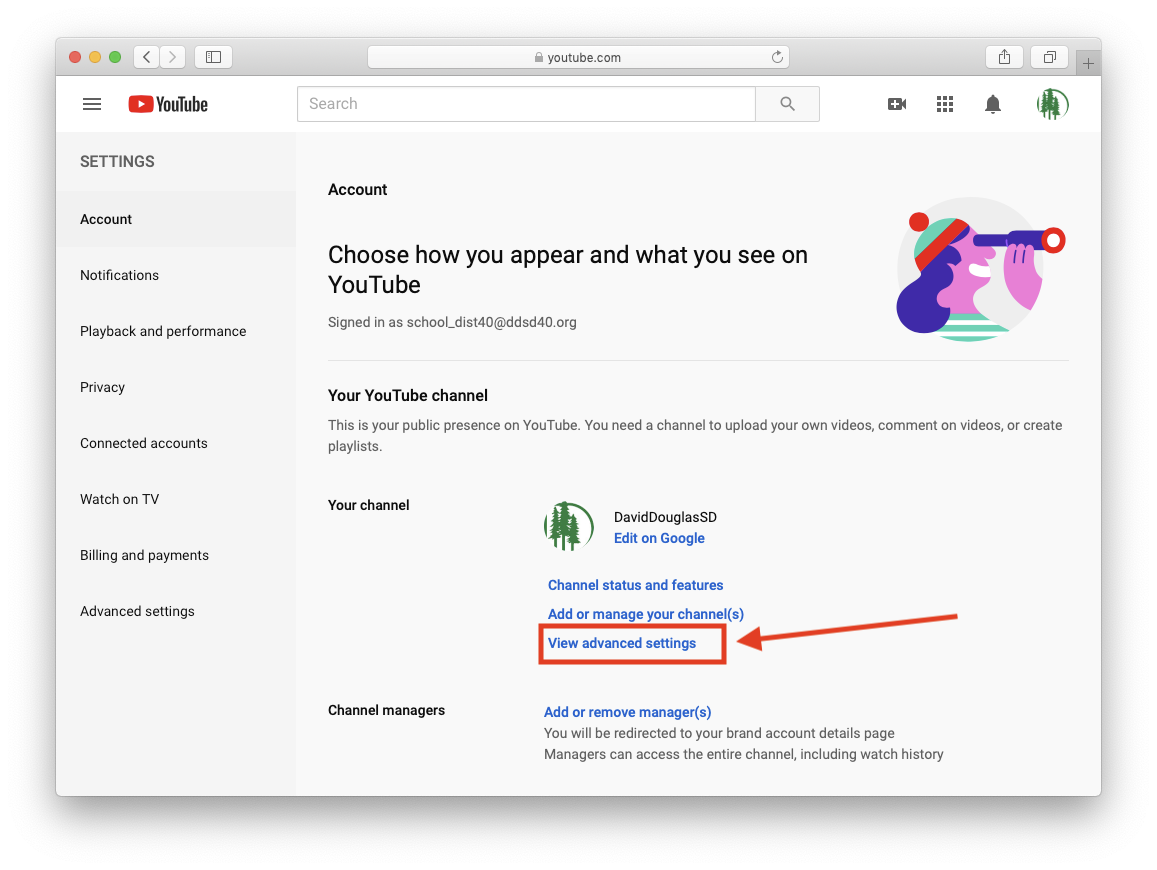
Task: Open the notifications bell
Action: point(993,104)
